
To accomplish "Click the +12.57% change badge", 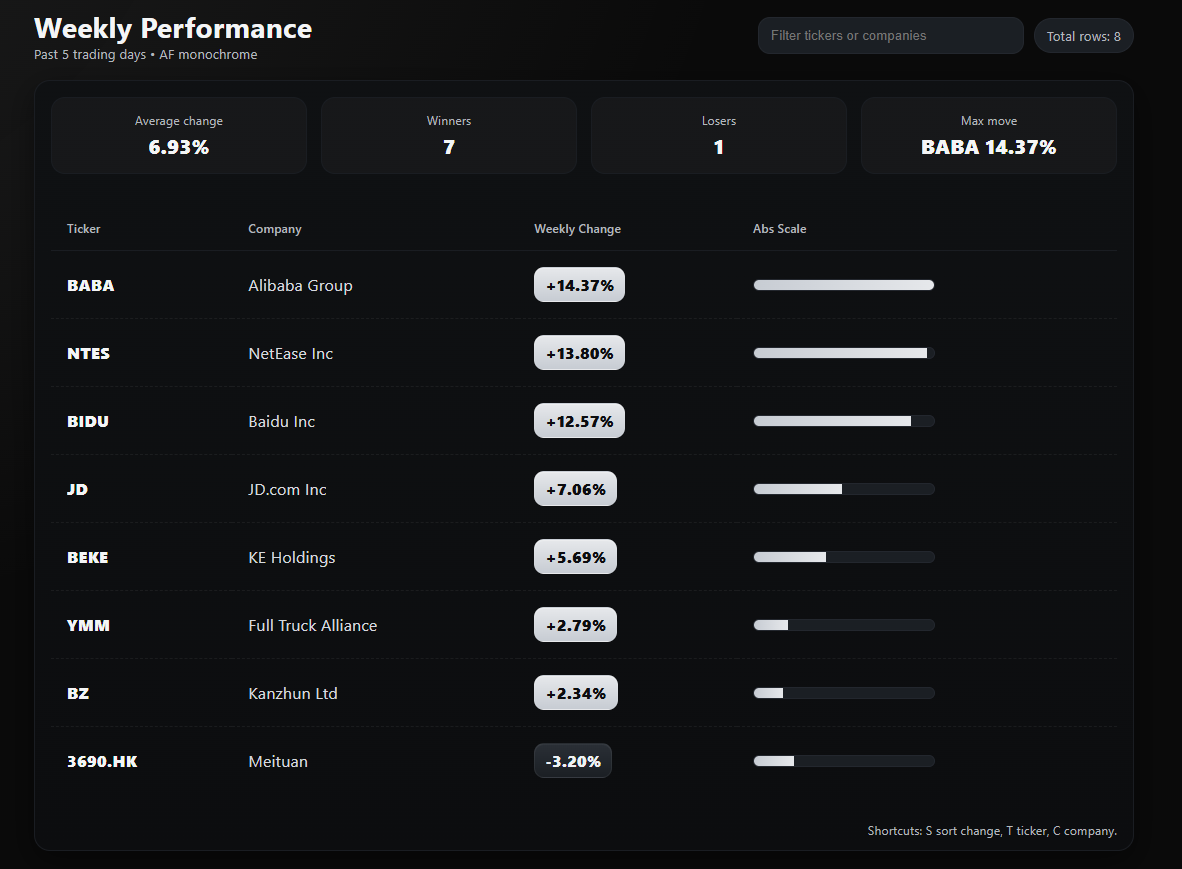I will (579, 421).
